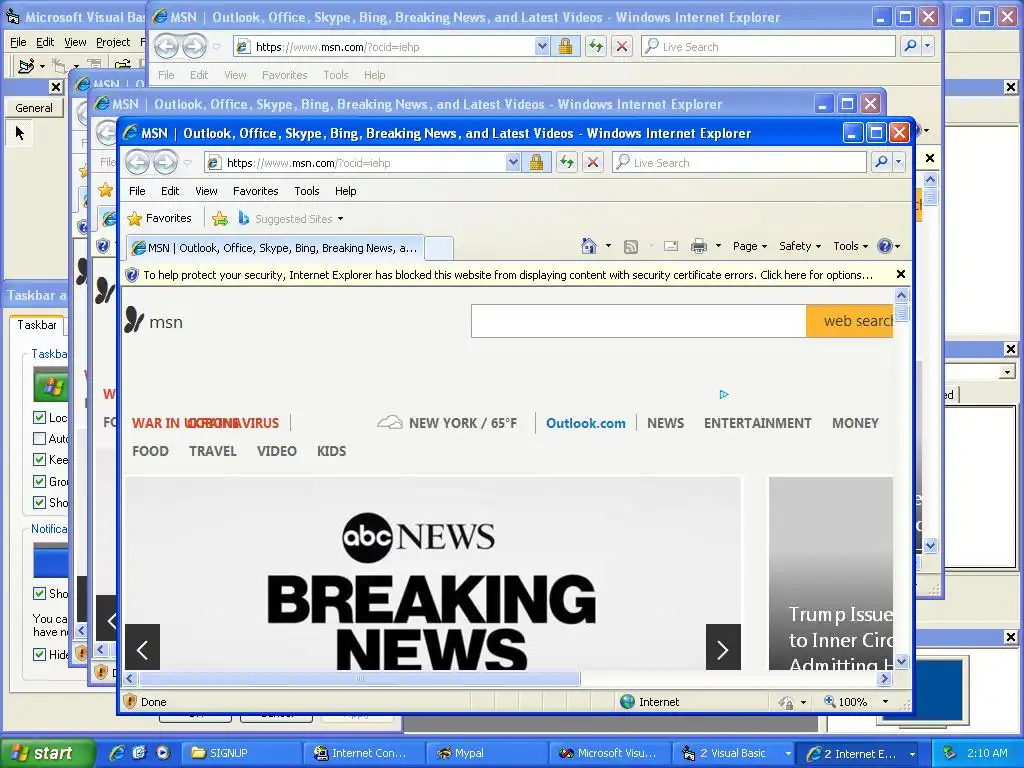Screen dimensions: 1024x768
Task: Click the Back arrow in front IE window
Action: coord(138,163)
